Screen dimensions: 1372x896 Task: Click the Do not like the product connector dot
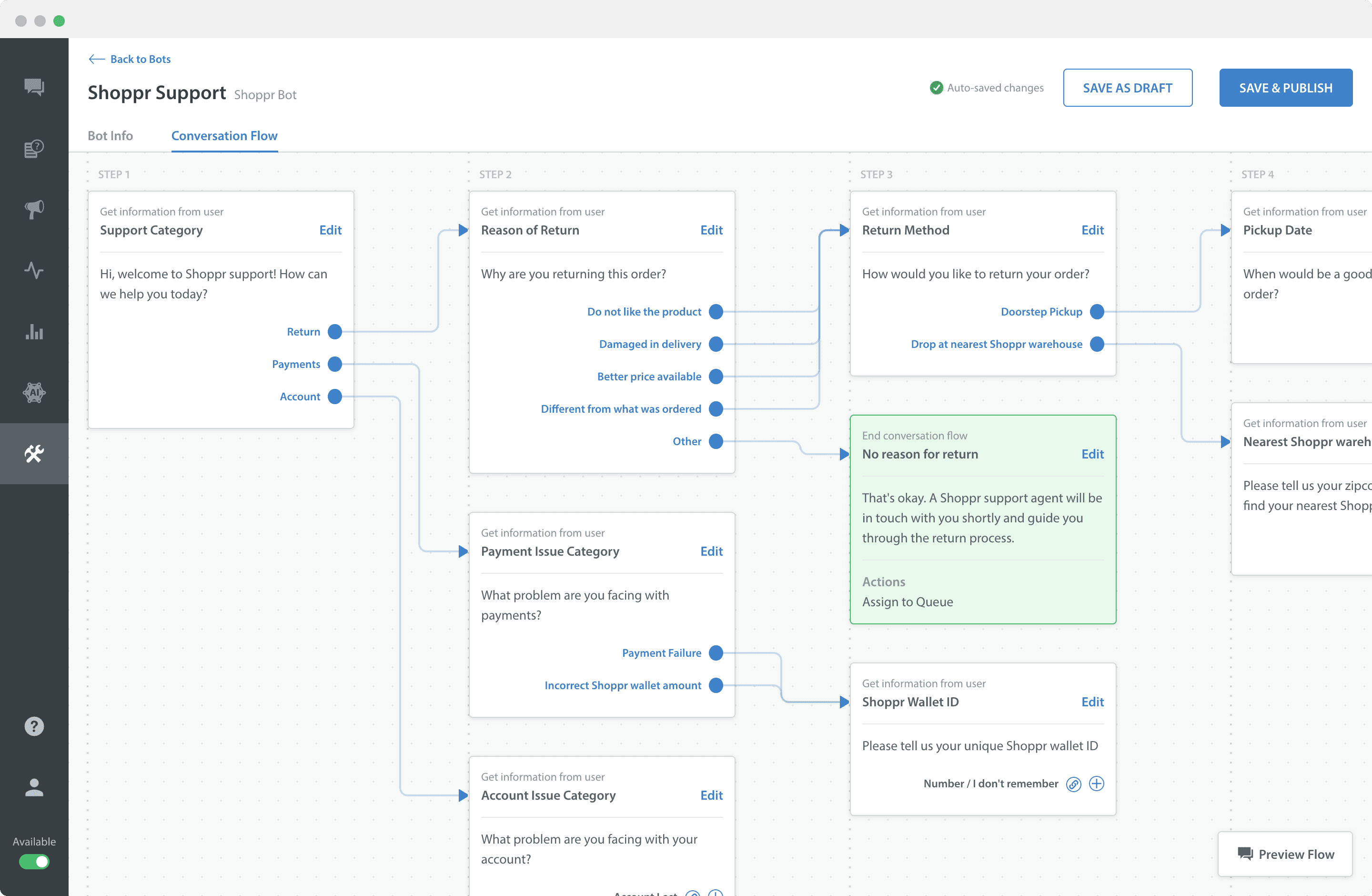(716, 311)
